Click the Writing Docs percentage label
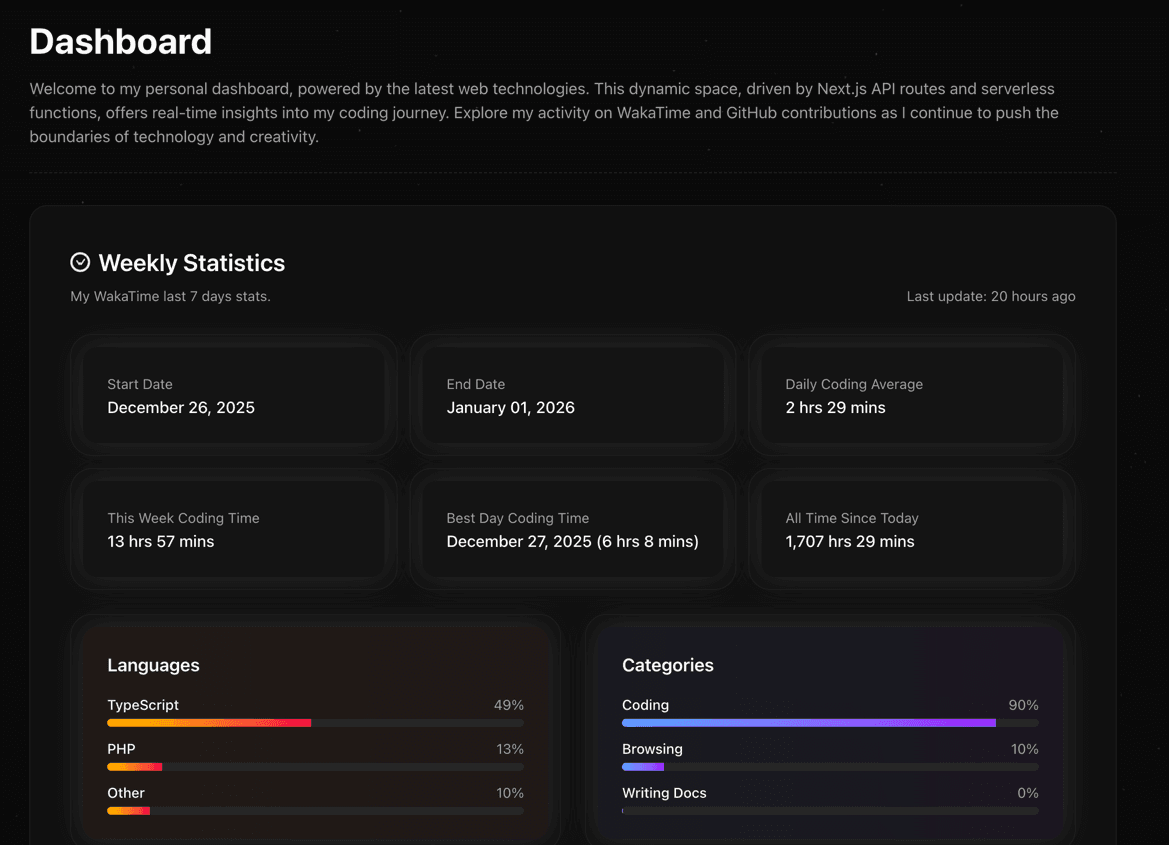The width and height of the screenshot is (1169, 845). [1027, 792]
